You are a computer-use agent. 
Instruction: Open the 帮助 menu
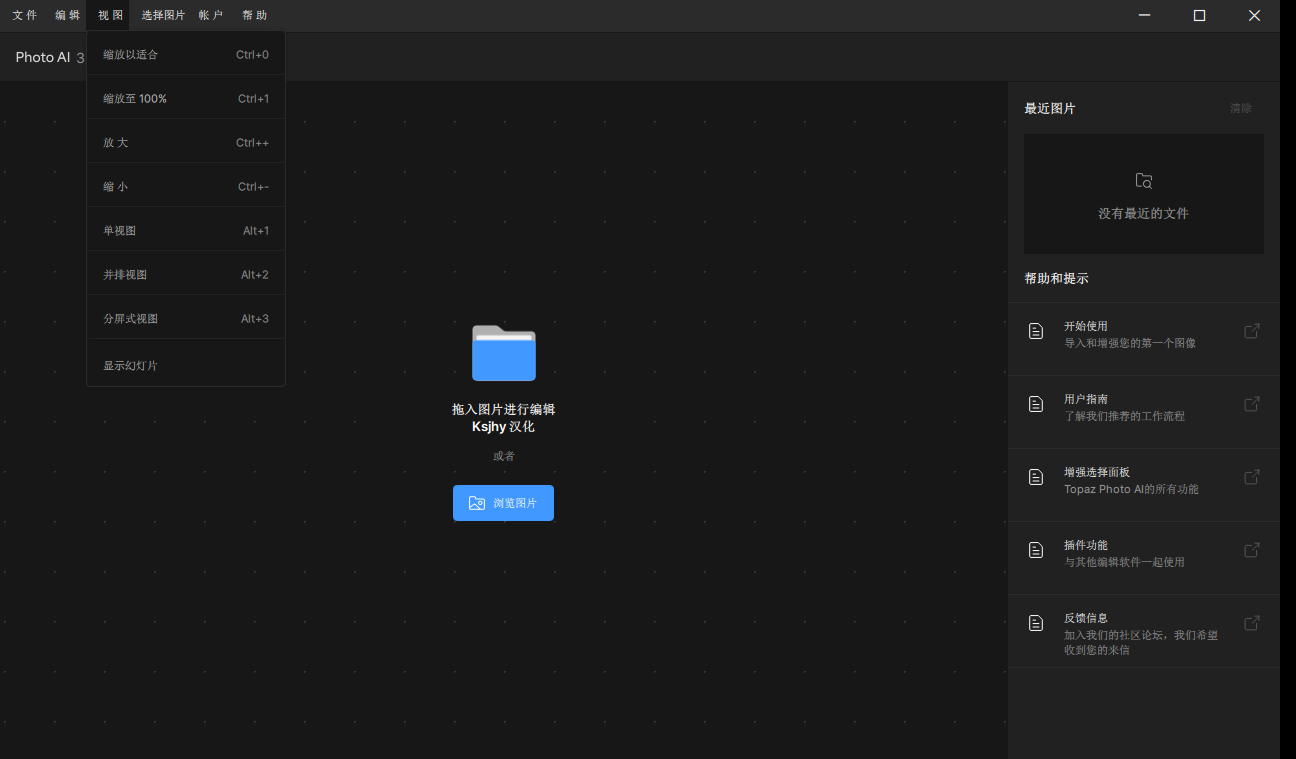254,15
